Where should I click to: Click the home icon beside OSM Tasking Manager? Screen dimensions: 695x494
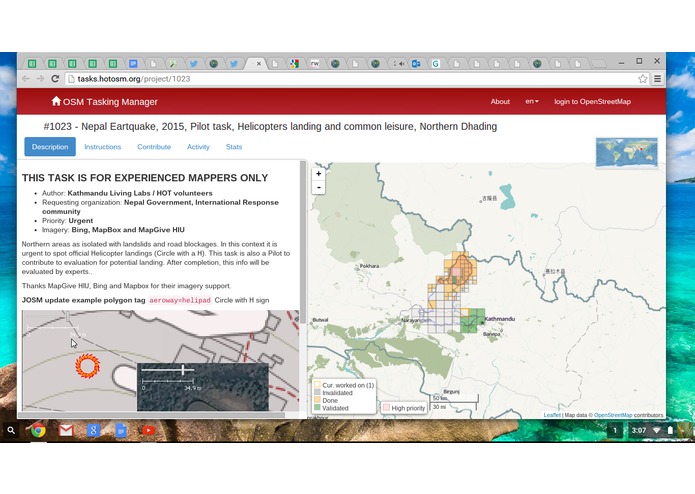[56, 101]
